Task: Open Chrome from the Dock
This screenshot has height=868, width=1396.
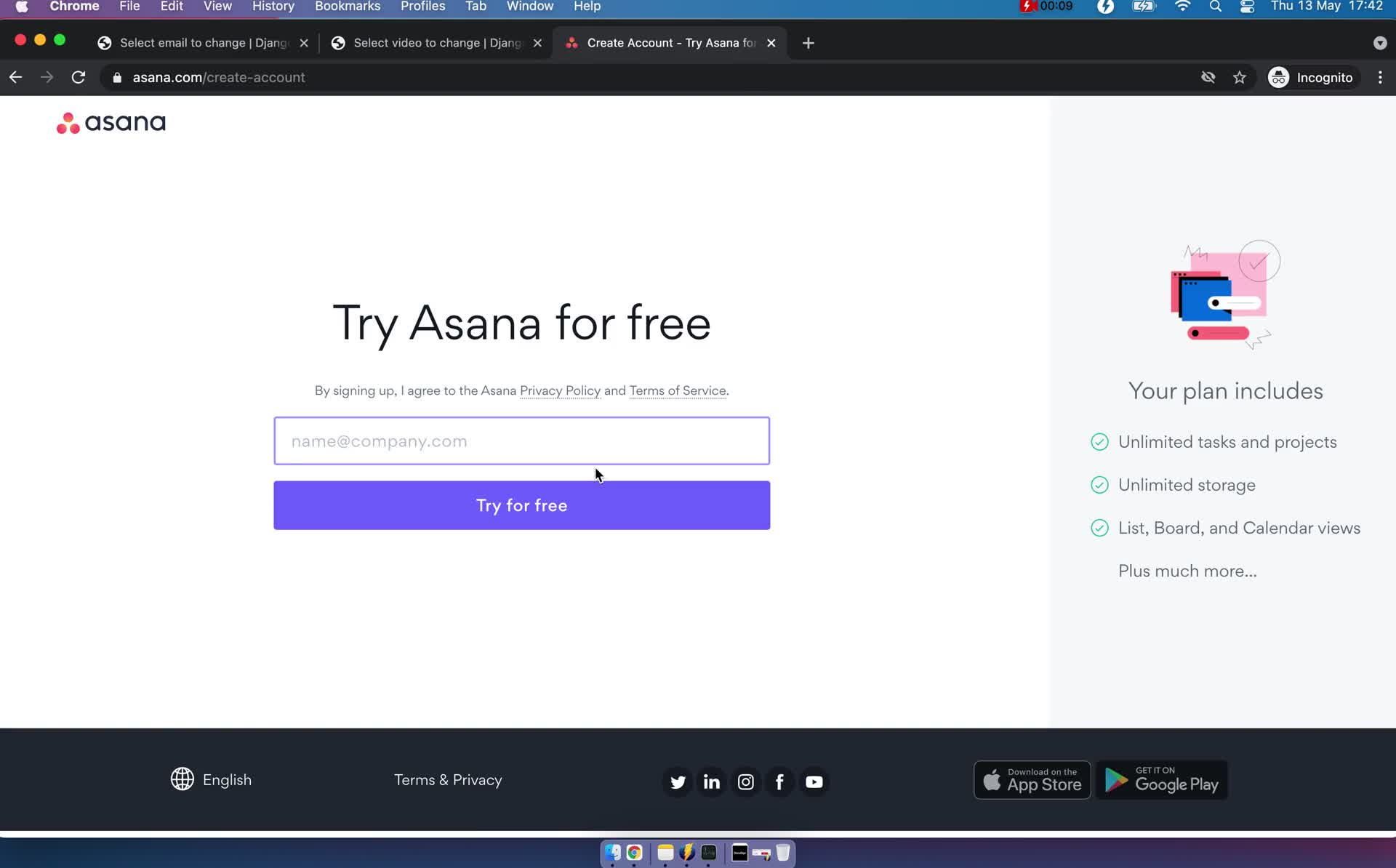Action: pos(634,853)
